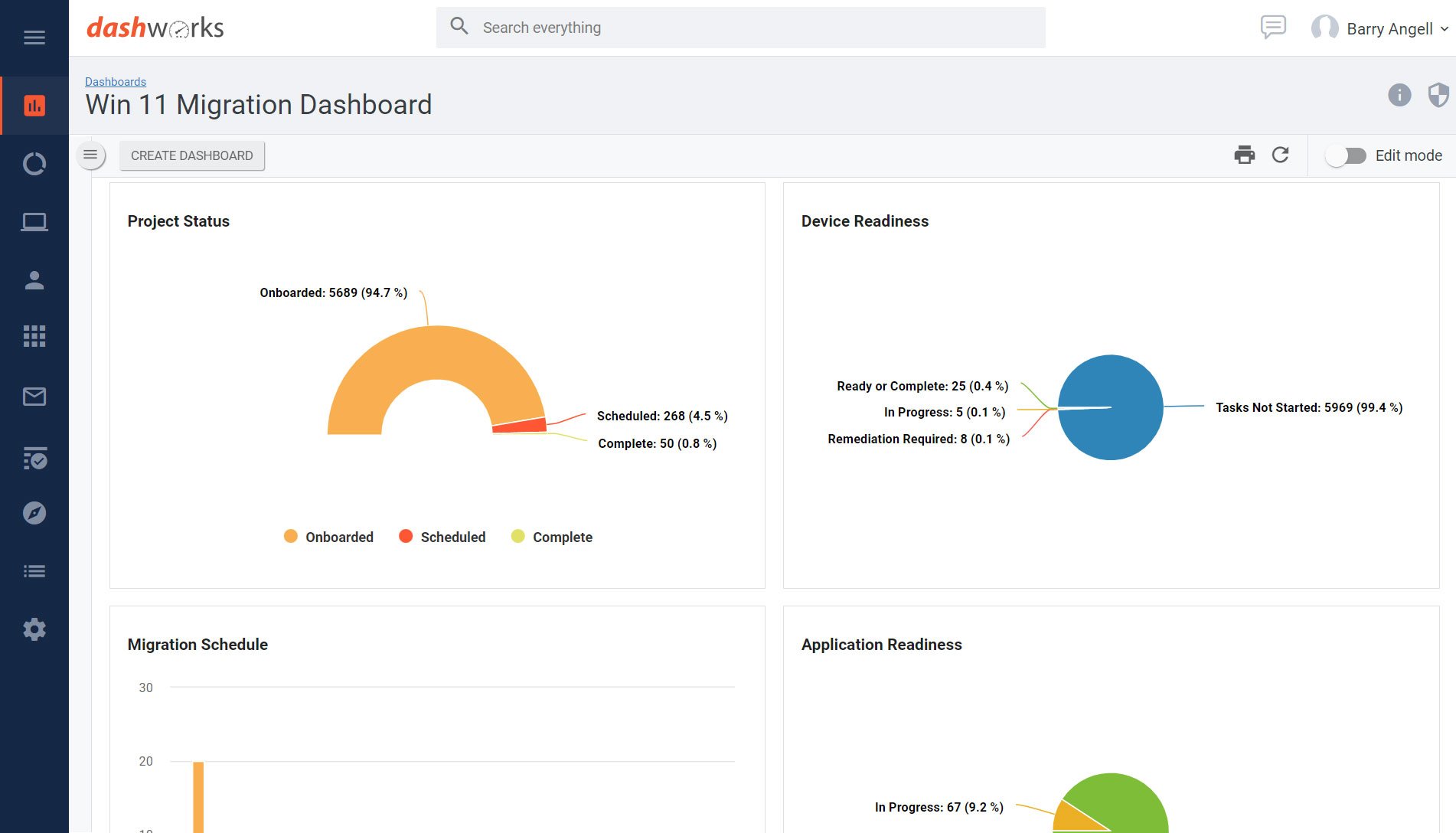This screenshot has height=833, width=1456.
Task: Open the Dashboards section in the sidebar
Action: tap(34, 105)
